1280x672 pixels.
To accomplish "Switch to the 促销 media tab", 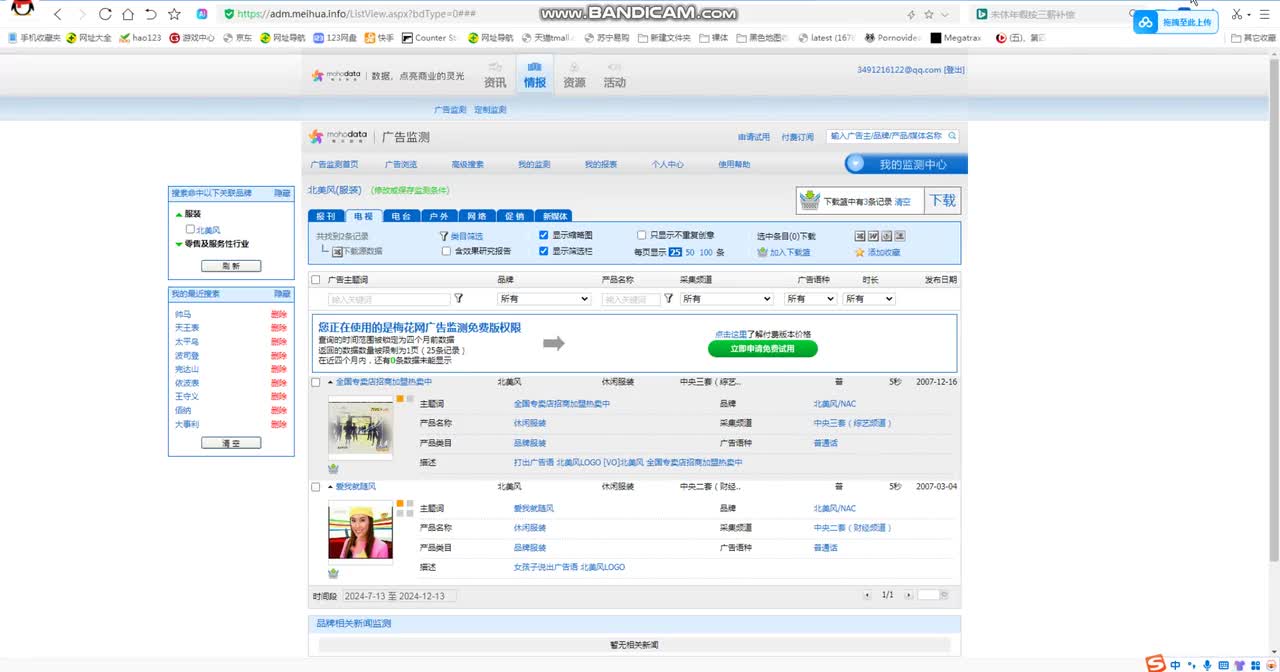I will point(514,216).
